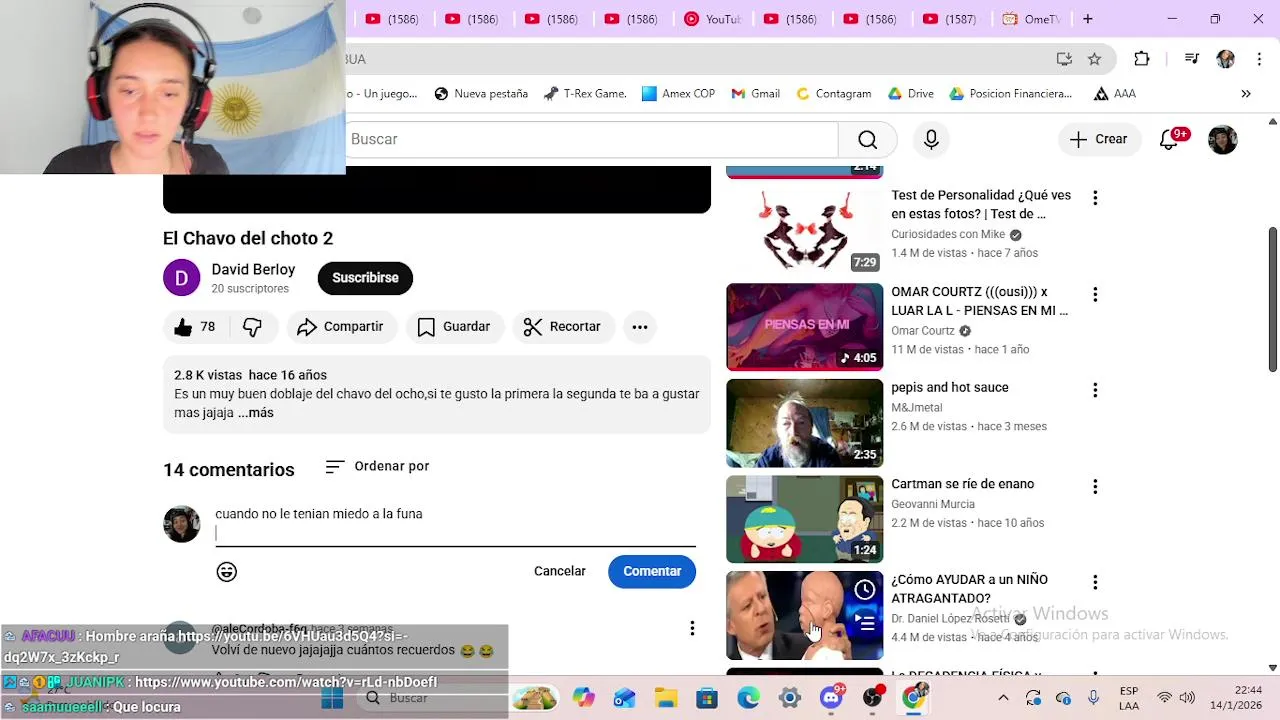
Task: Click the Crear create button
Action: pos(1098,140)
